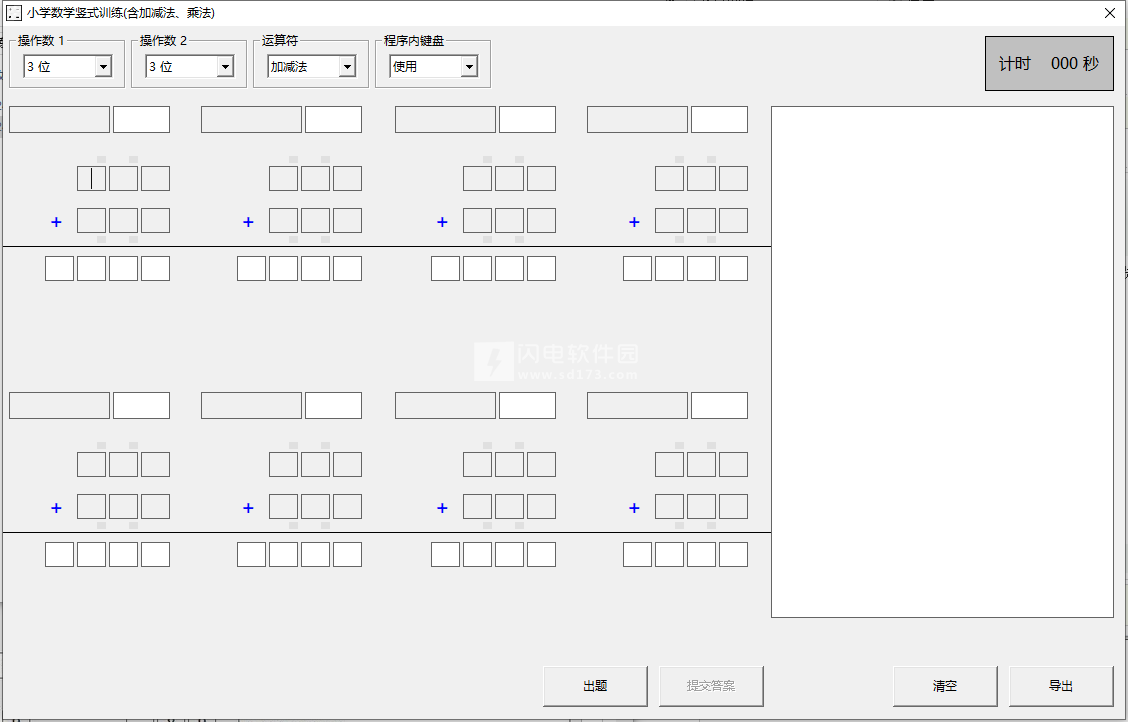Click the blue plus sign of bottom-right problem
This screenshot has height=722, width=1128.
634,508
